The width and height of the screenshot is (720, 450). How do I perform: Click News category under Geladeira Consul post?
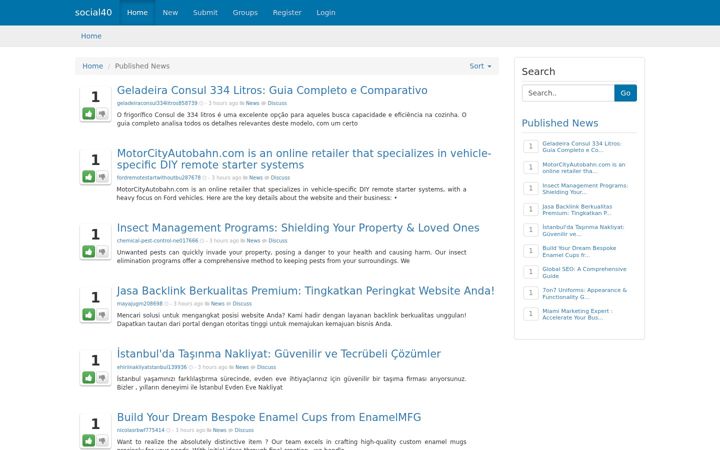click(x=253, y=103)
